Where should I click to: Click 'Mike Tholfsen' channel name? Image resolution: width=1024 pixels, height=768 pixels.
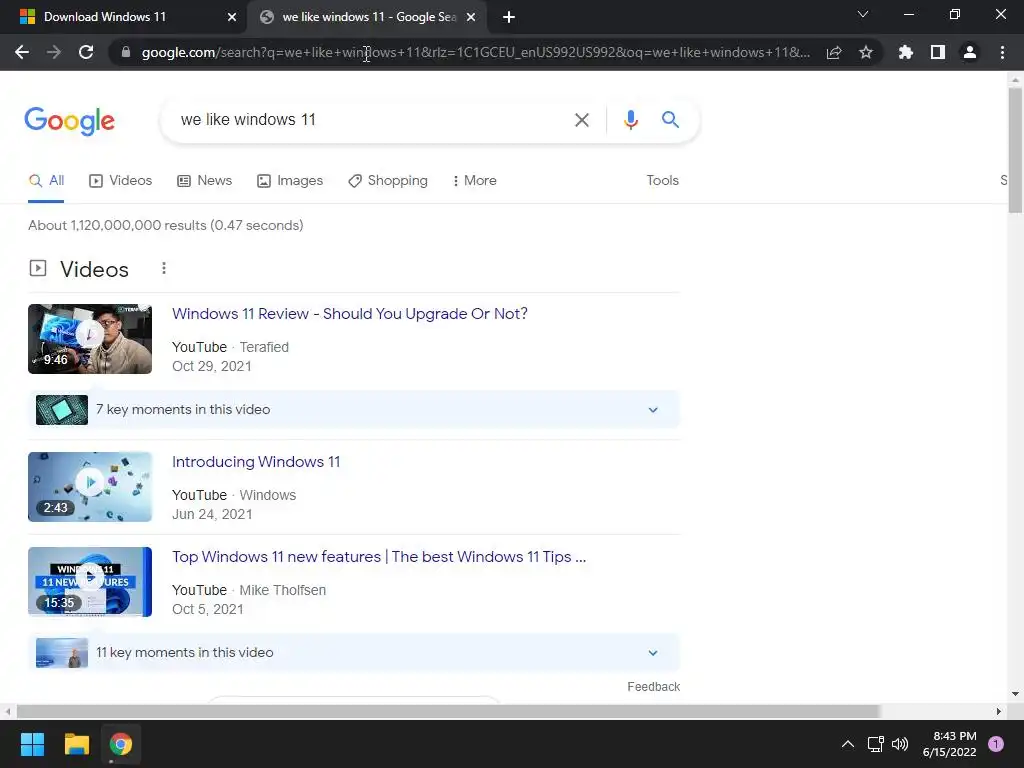[x=282, y=590]
